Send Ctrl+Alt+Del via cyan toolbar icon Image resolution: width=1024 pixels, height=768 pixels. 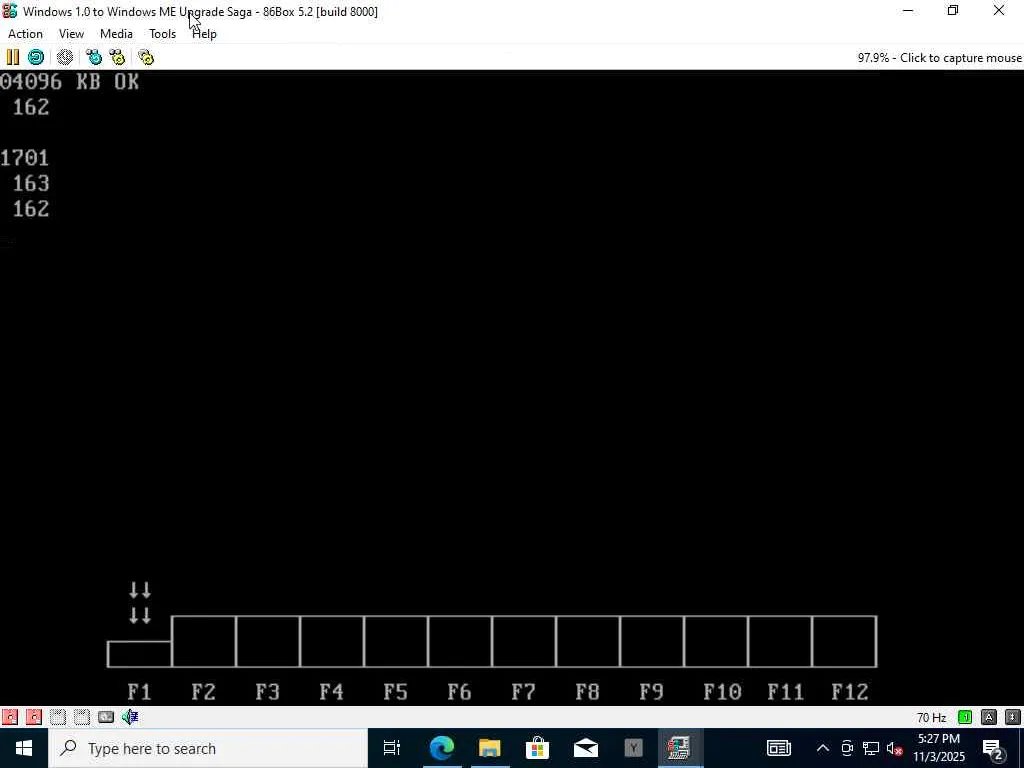(x=94, y=57)
